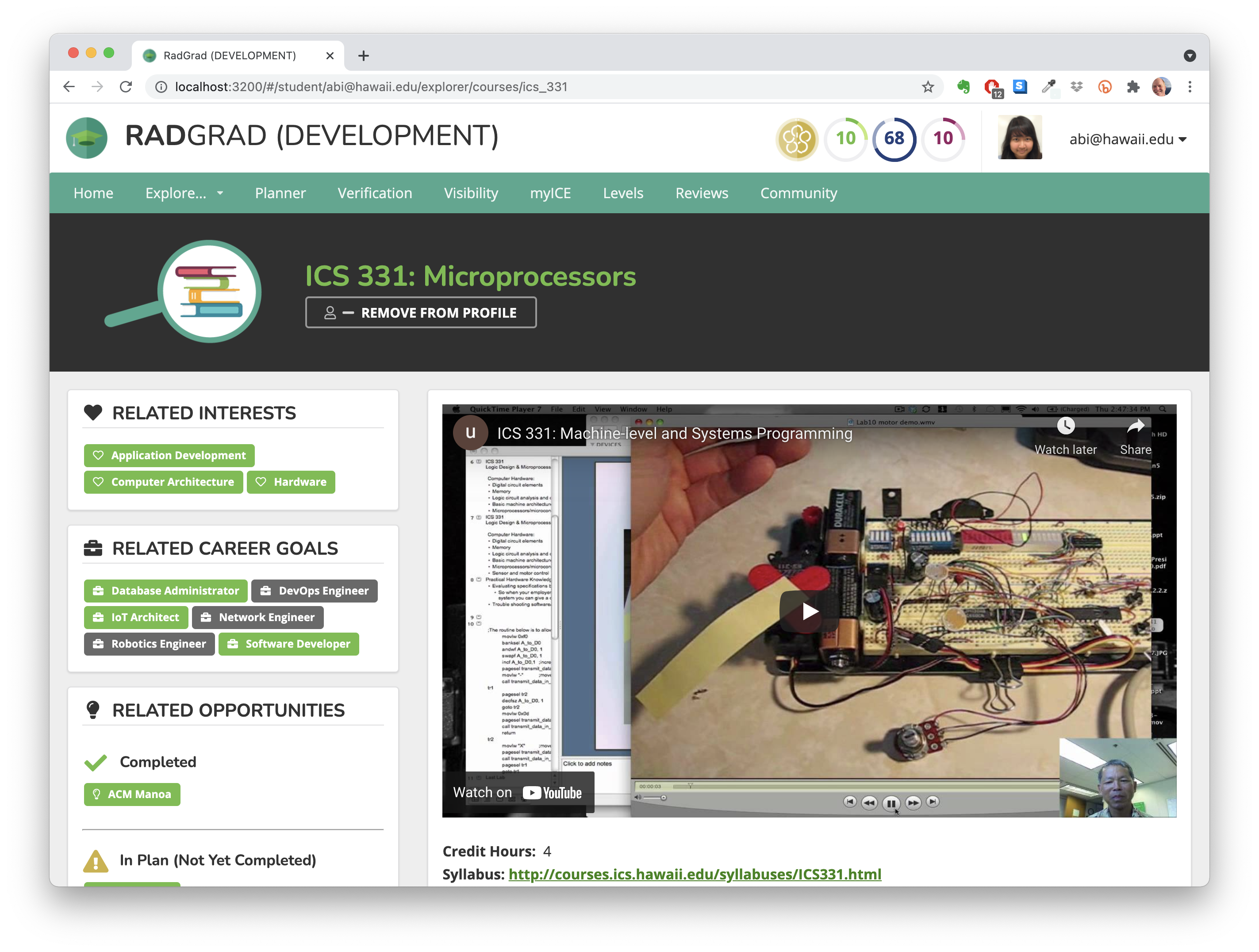Select the Application Development interest label

[169, 455]
